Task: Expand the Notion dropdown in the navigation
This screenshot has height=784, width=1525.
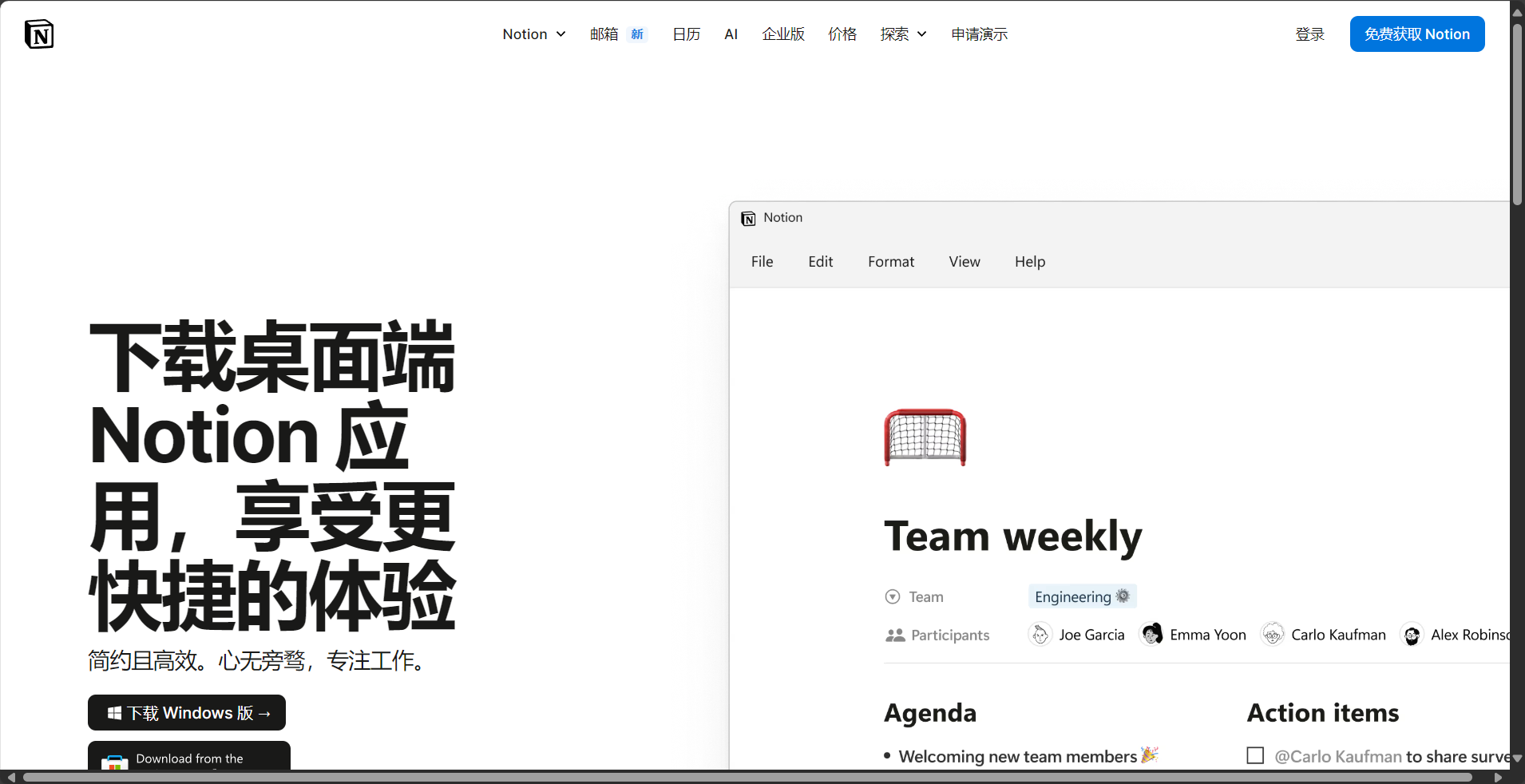Action: coord(534,34)
